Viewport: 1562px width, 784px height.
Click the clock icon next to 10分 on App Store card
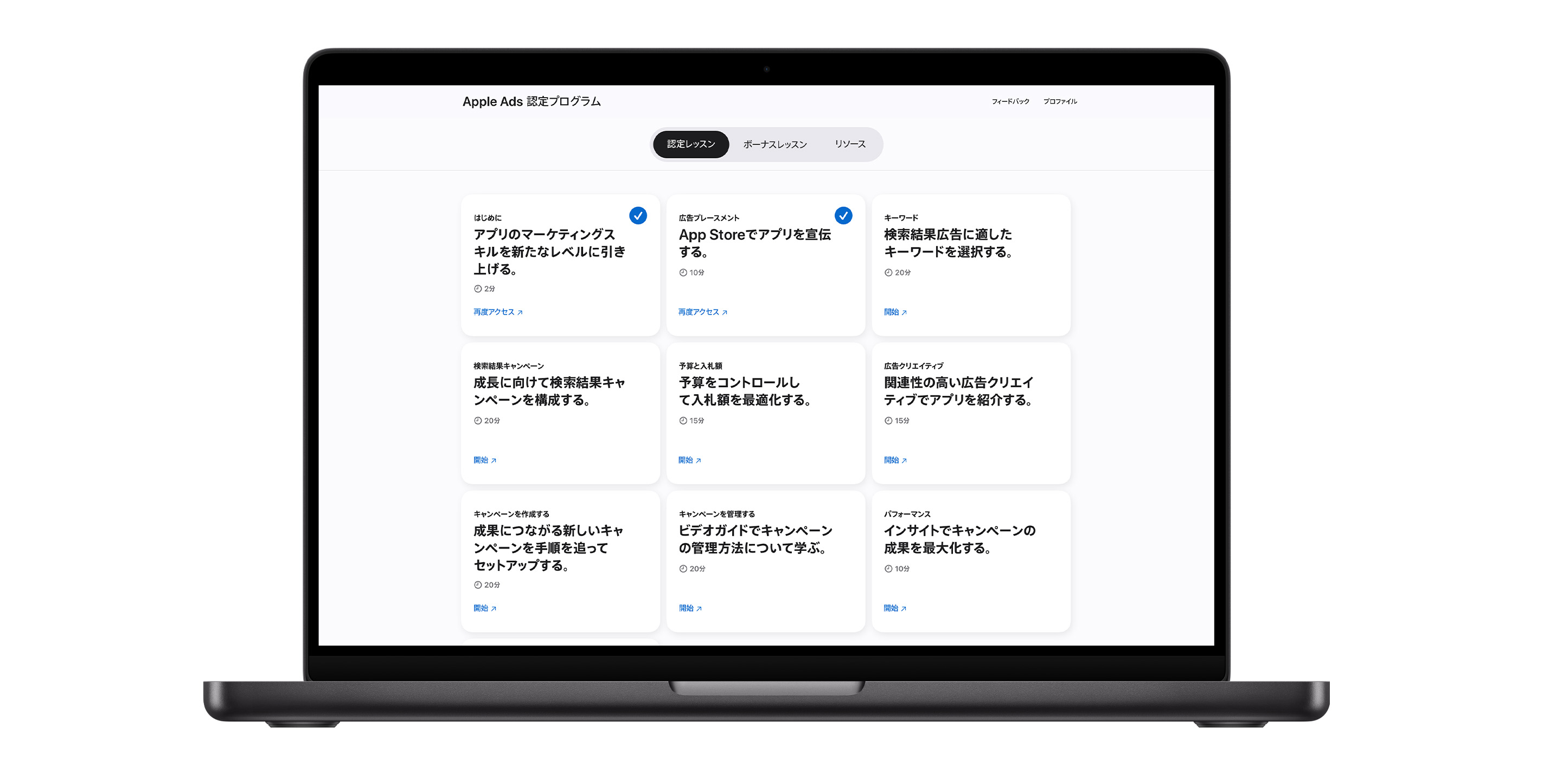tap(682, 272)
